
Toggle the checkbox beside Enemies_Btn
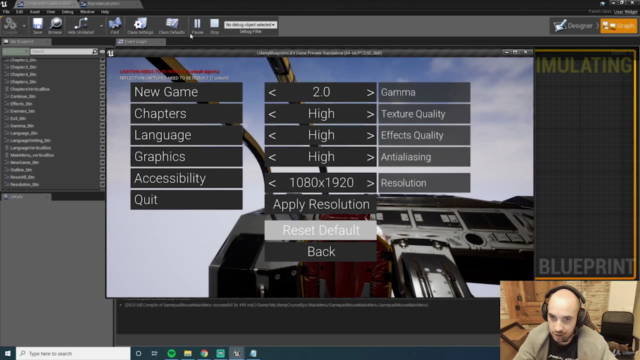click(x=102, y=111)
